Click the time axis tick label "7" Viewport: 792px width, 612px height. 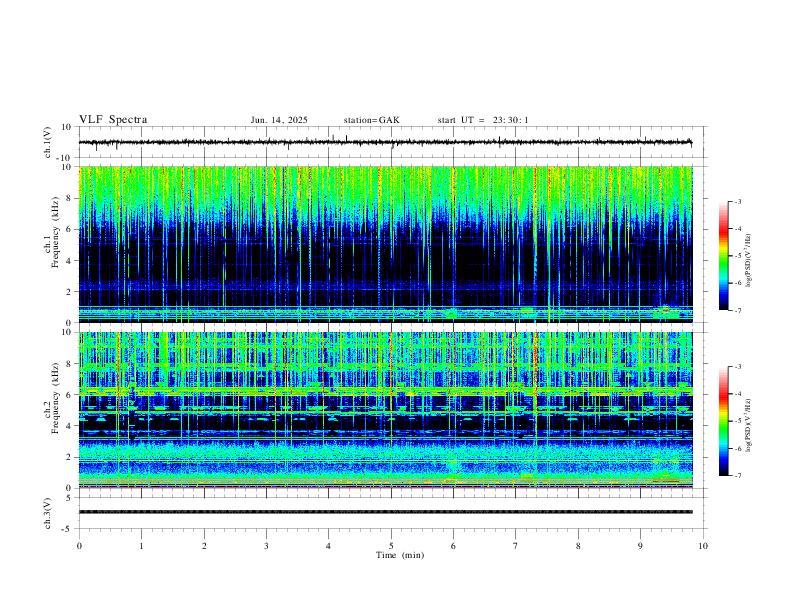(x=516, y=546)
